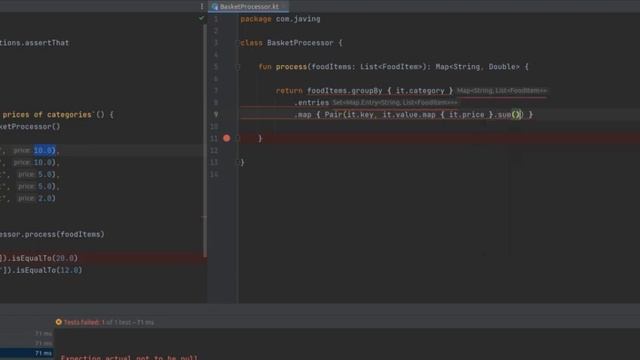The width and height of the screenshot is (640, 360).
Task: Open the vertical three-dot tab options menu
Action: tap(202, 6)
